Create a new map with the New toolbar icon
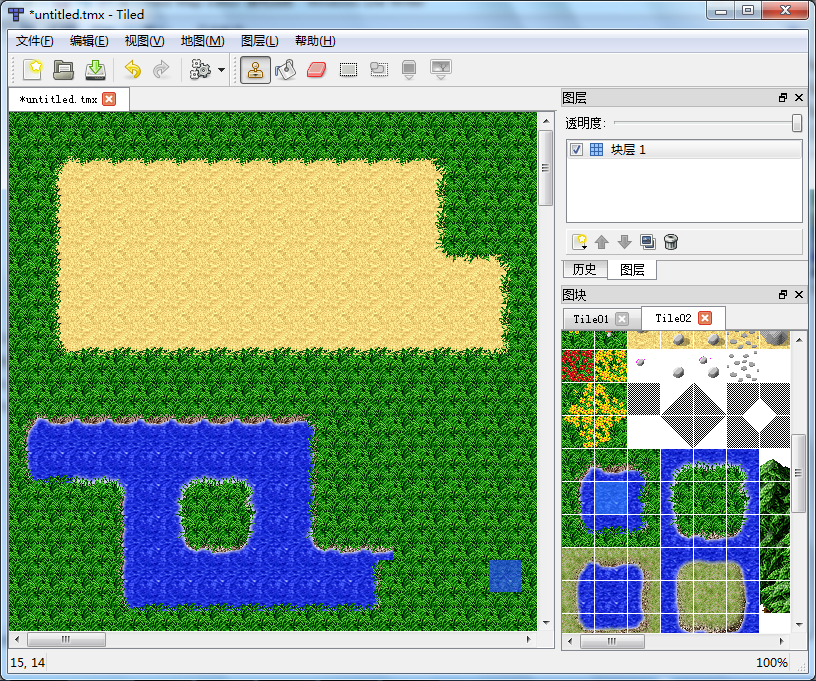This screenshot has width=816, height=681. coord(32,69)
